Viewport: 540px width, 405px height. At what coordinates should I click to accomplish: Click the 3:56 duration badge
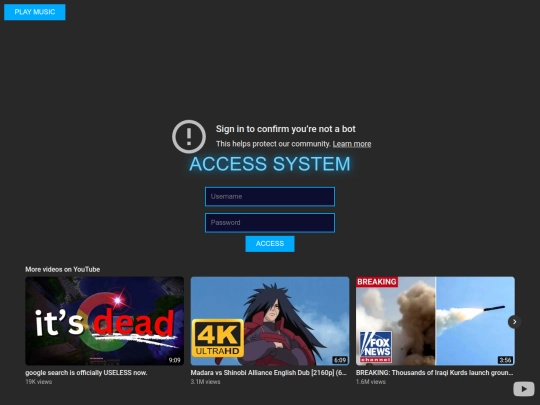pos(505,360)
